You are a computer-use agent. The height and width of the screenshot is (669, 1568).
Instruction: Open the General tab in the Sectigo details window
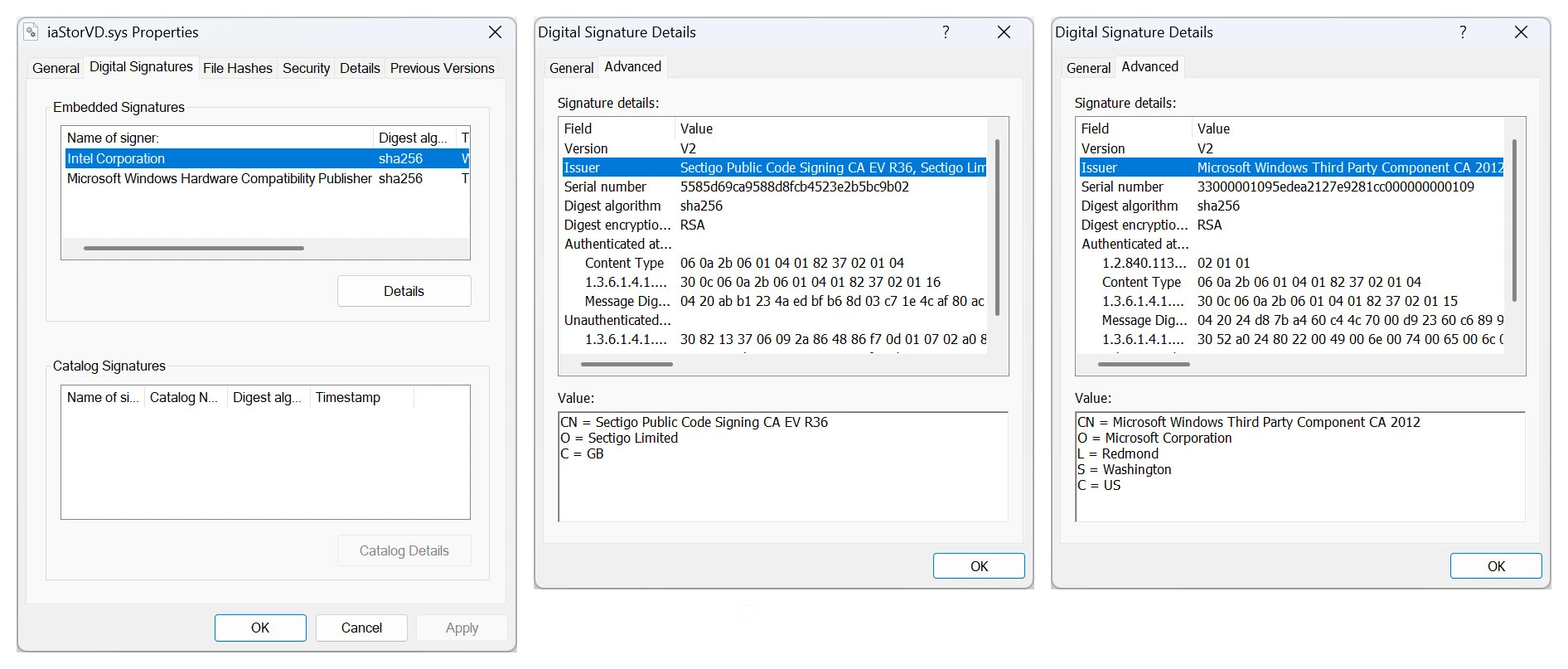pos(571,68)
